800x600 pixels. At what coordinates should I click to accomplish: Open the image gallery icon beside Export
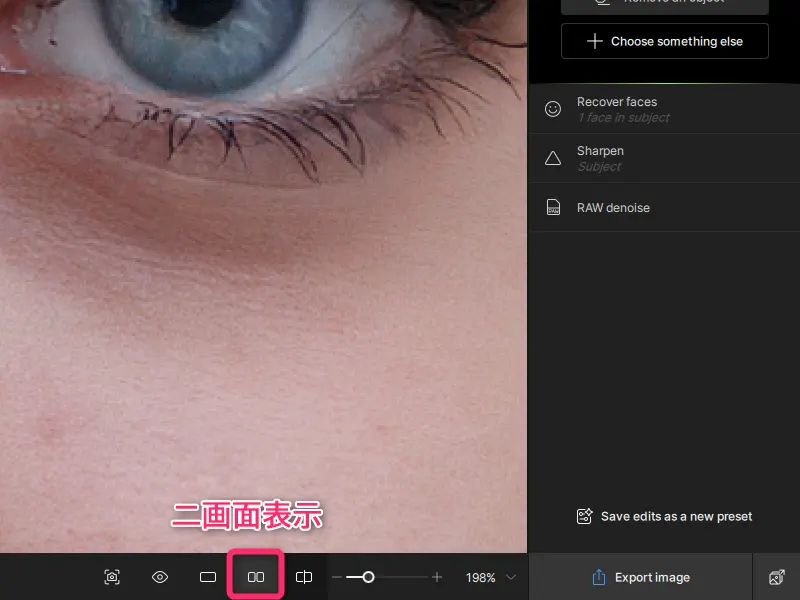coord(776,577)
